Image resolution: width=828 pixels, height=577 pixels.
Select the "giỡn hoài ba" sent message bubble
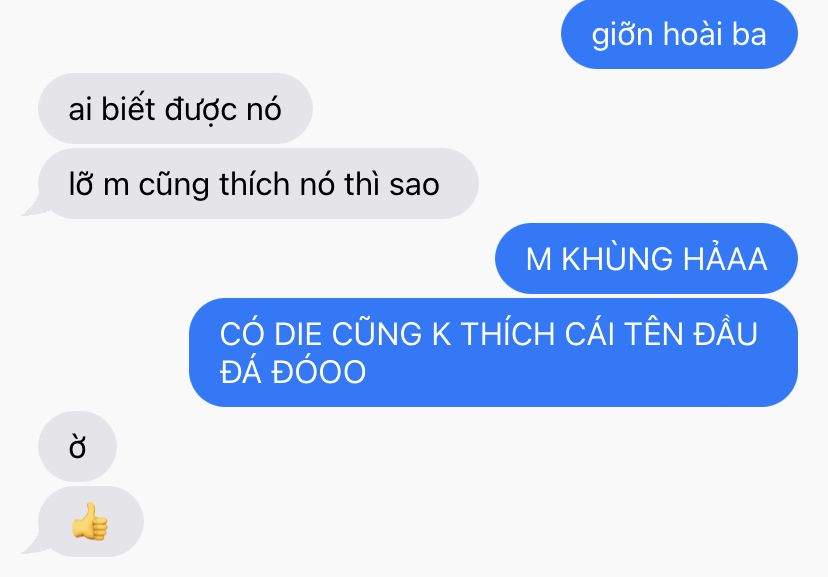(679, 34)
